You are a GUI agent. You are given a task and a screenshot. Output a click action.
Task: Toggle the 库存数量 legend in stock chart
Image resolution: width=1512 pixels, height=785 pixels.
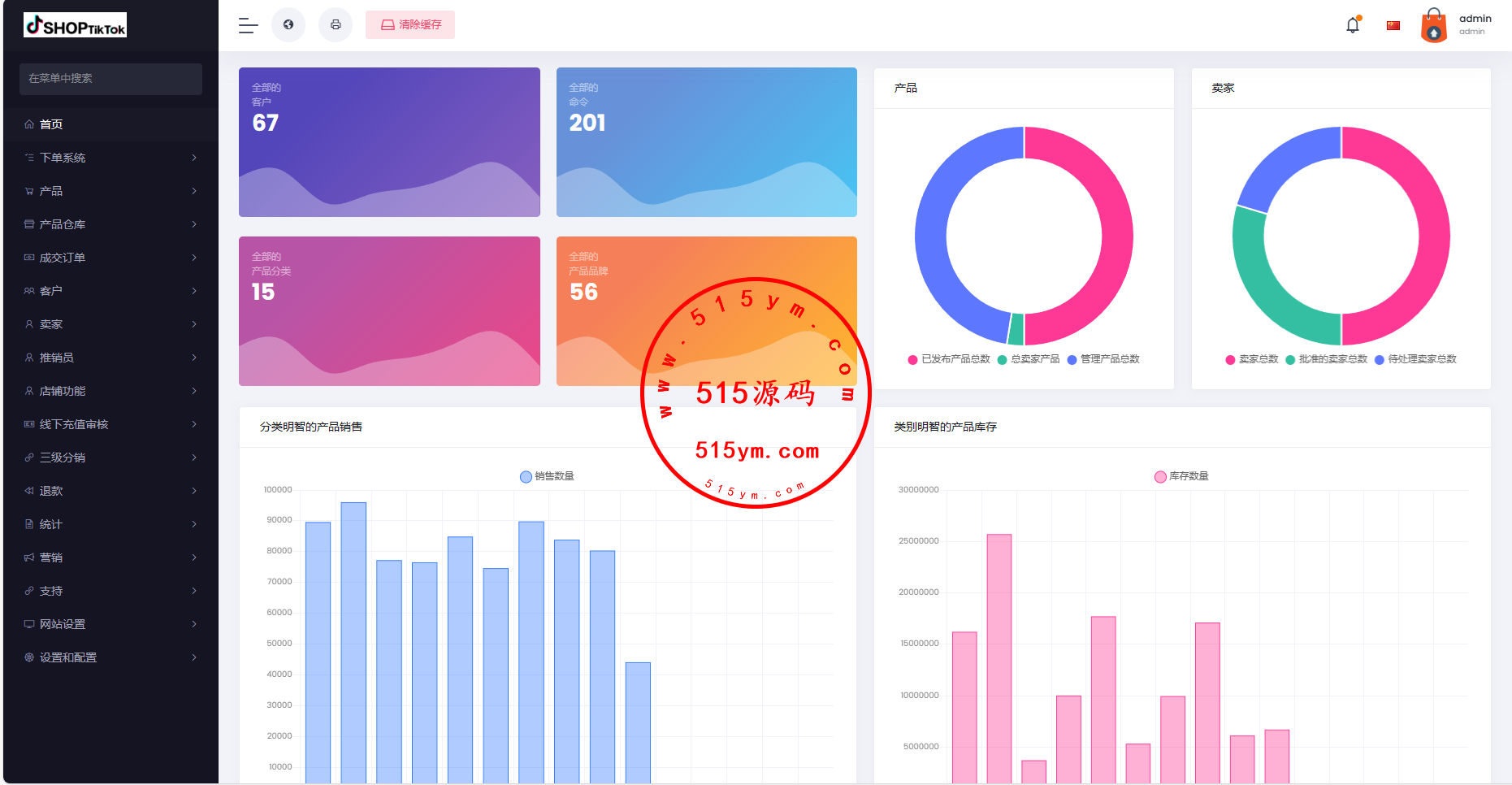click(x=1181, y=476)
